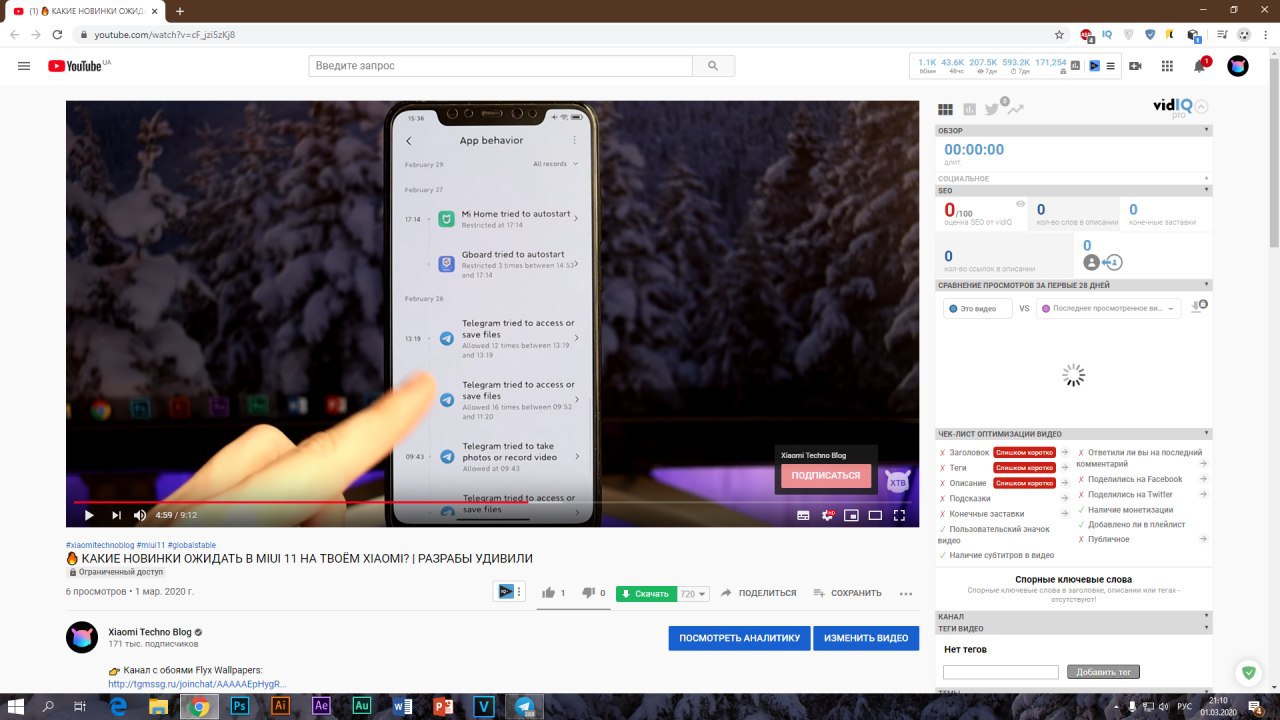Open vidIQ panel Twitter icon

[x=992, y=109]
